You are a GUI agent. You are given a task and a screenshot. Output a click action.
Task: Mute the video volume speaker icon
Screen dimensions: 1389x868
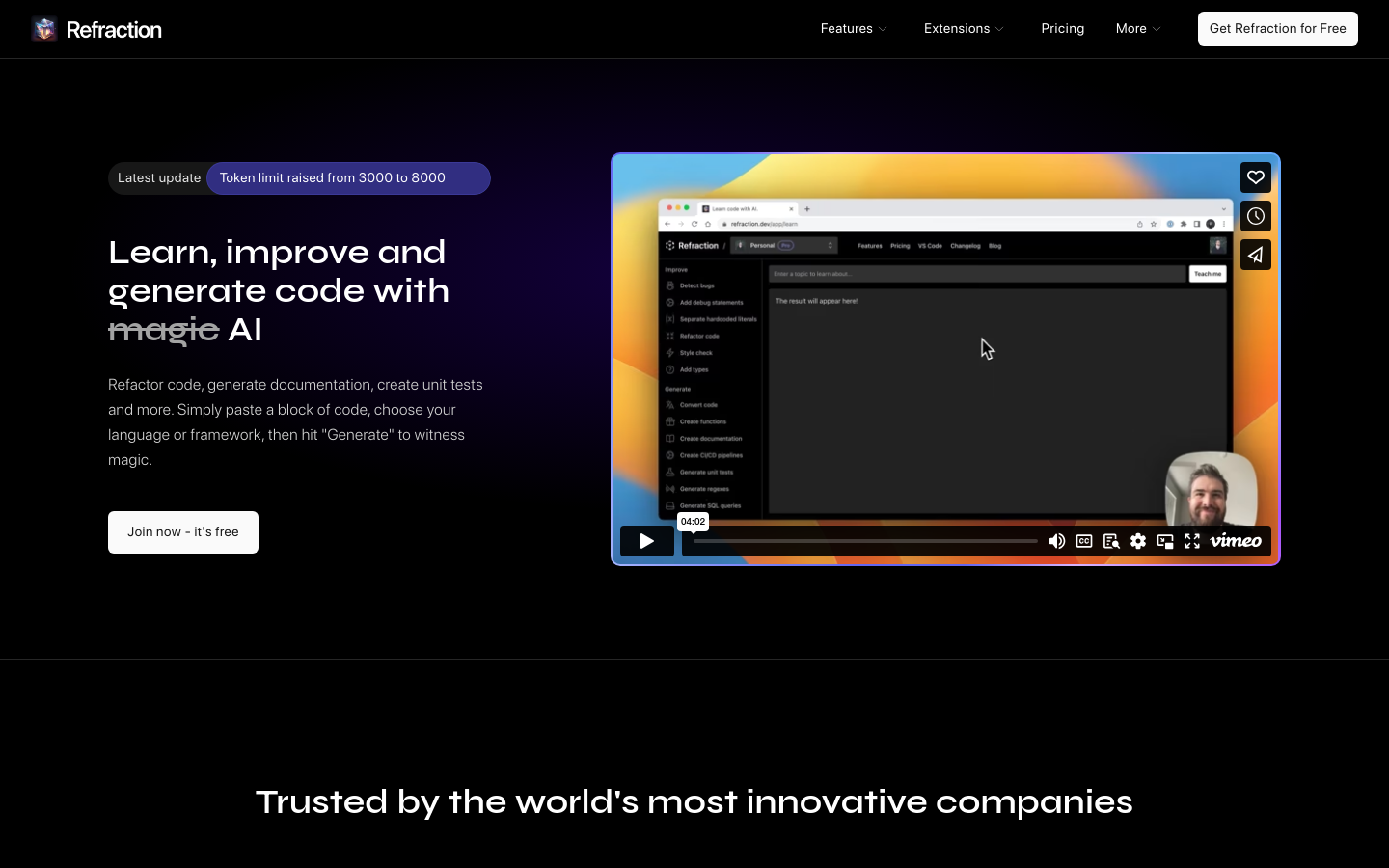click(1057, 541)
